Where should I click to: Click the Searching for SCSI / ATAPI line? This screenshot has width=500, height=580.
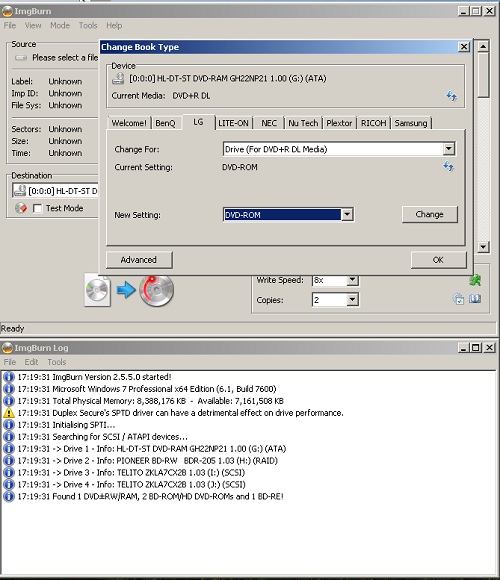(102, 437)
